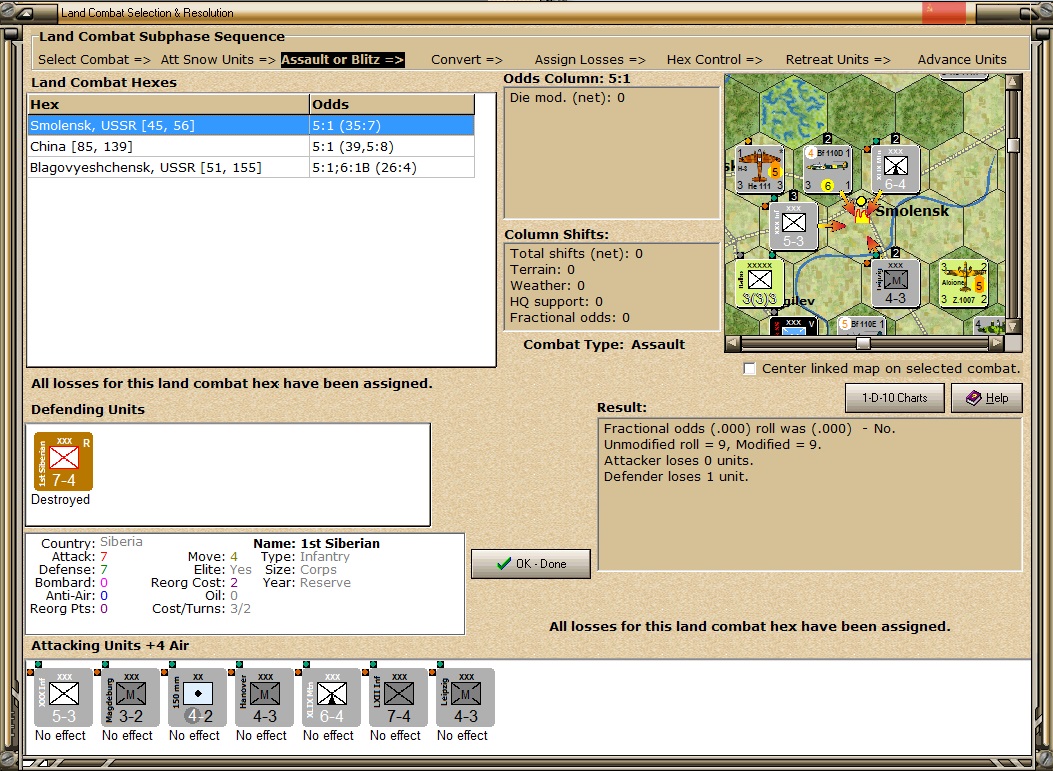
Task: Select the 1st Siberian defending unit counter
Action: coord(63,461)
